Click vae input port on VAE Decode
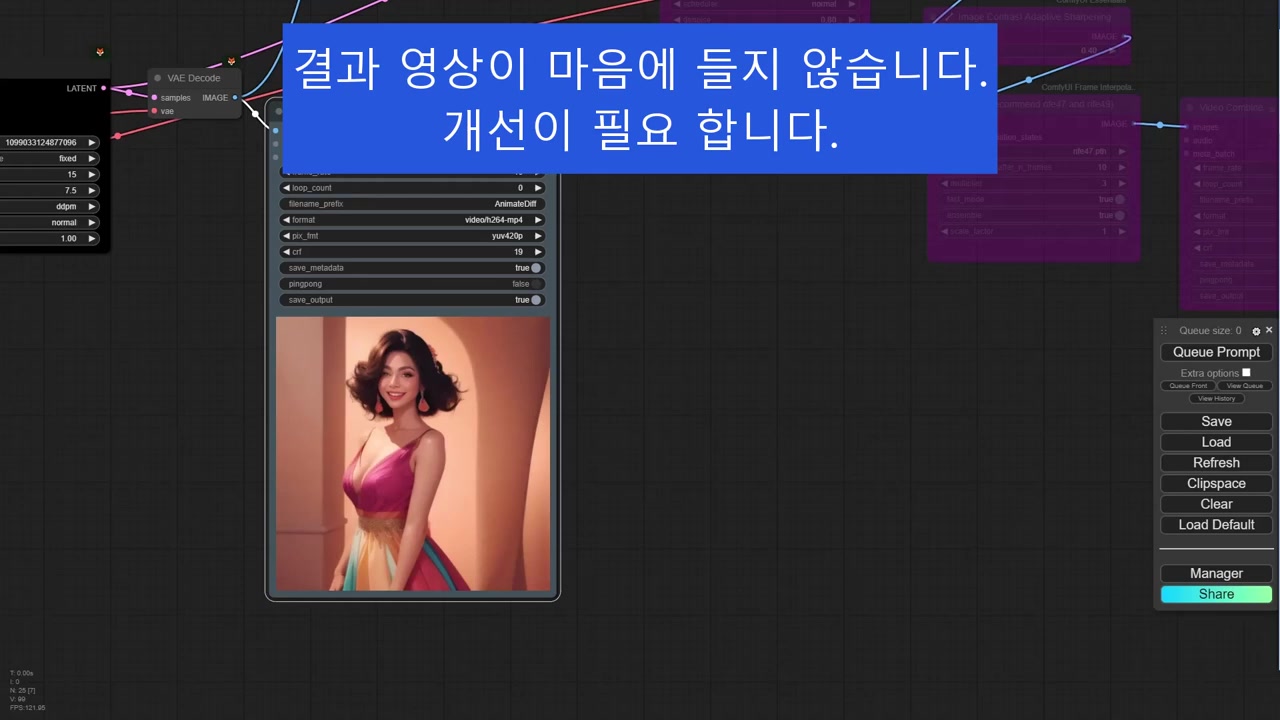 pos(154,111)
